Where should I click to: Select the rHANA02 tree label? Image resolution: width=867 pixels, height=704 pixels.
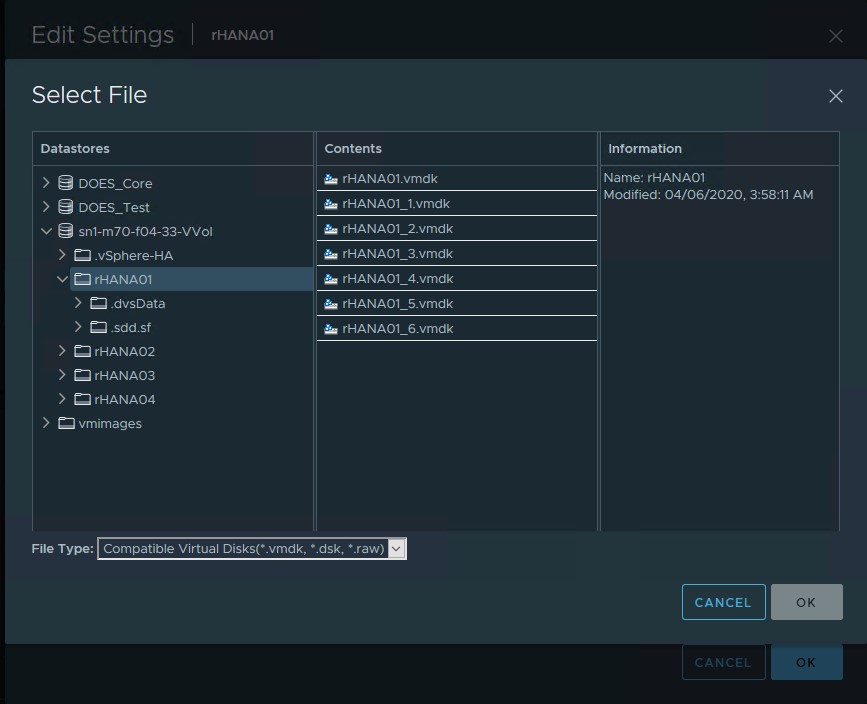pos(124,351)
